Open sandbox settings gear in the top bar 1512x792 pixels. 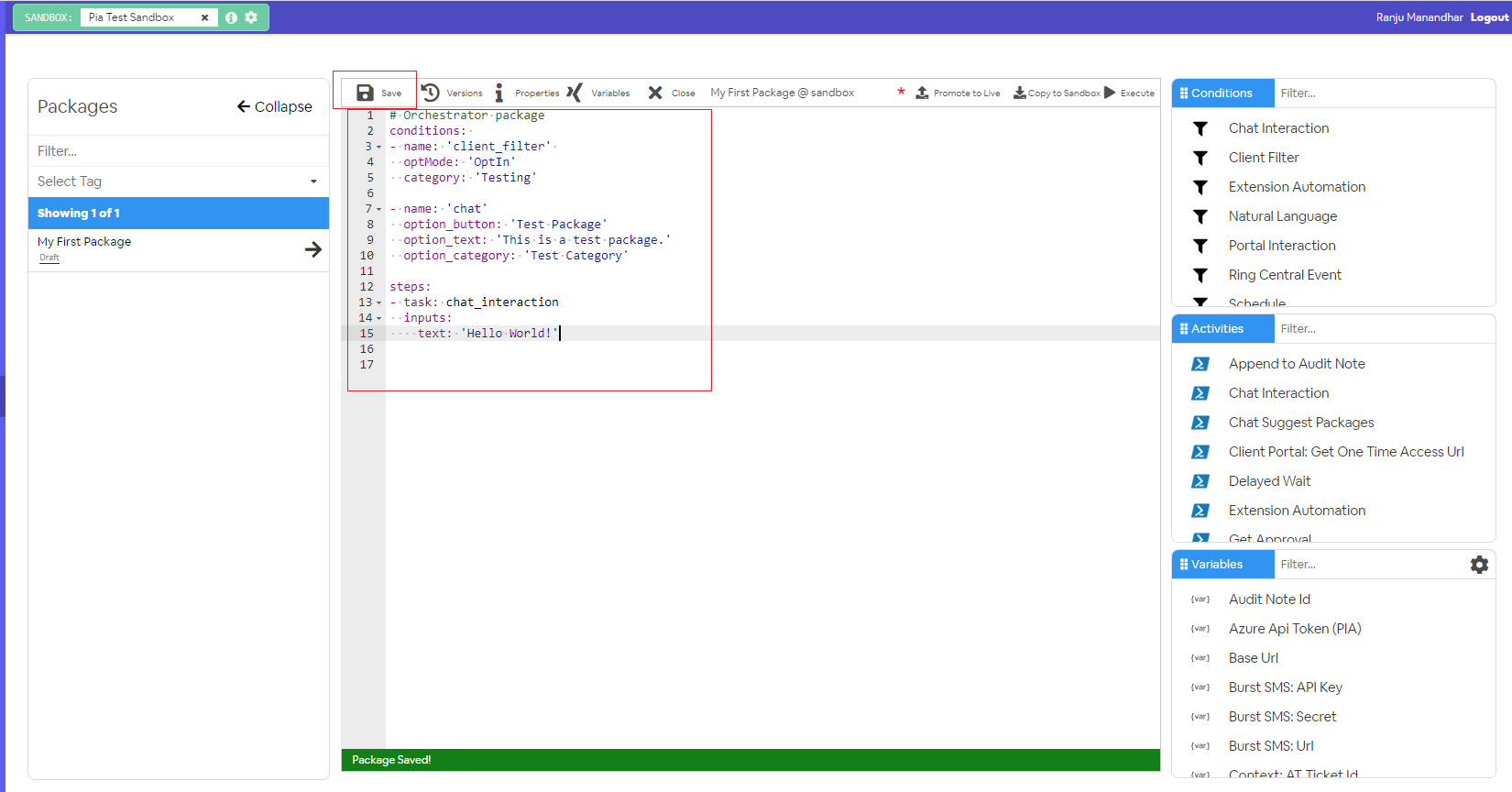(251, 17)
